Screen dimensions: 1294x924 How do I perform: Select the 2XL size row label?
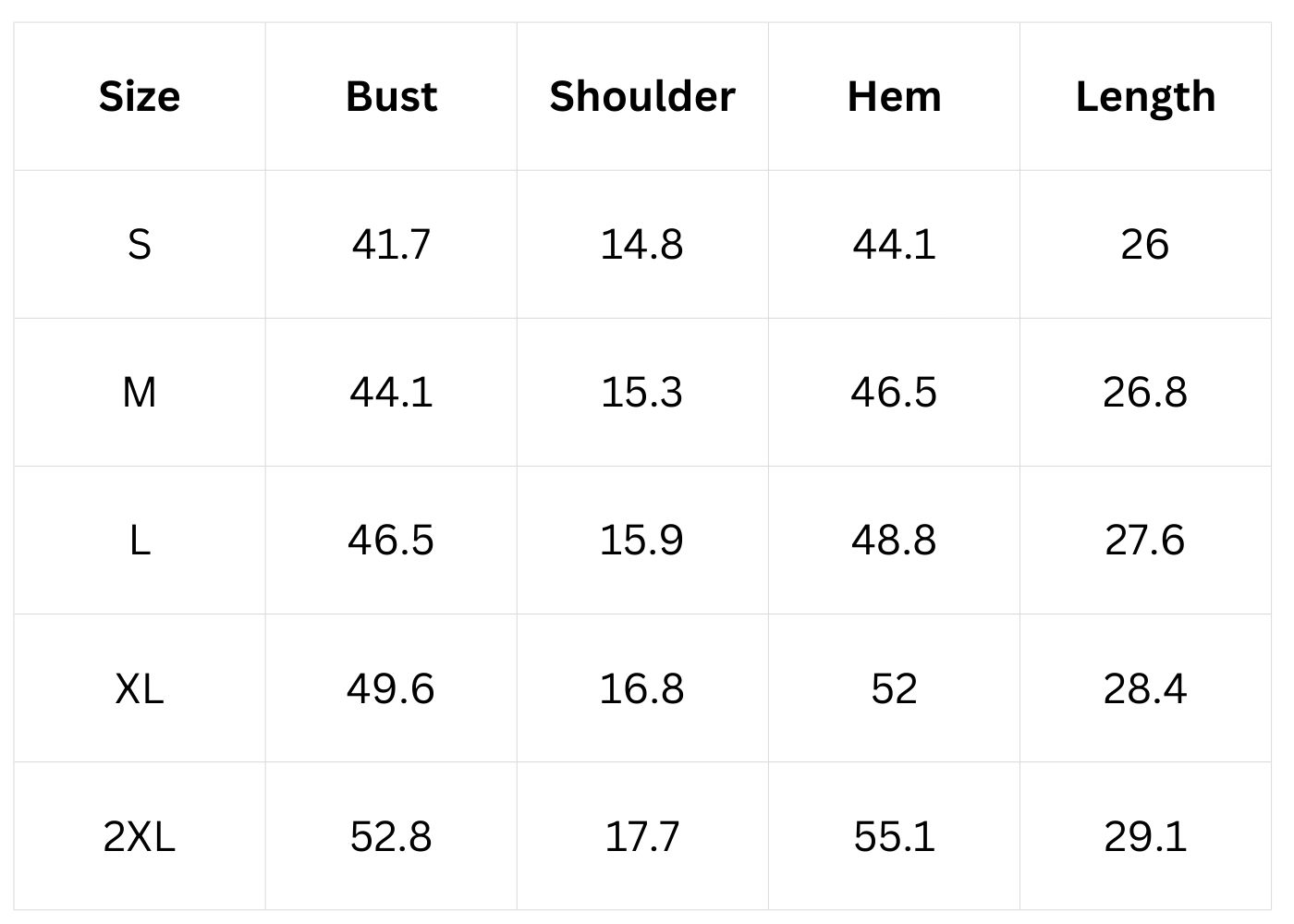pos(140,836)
